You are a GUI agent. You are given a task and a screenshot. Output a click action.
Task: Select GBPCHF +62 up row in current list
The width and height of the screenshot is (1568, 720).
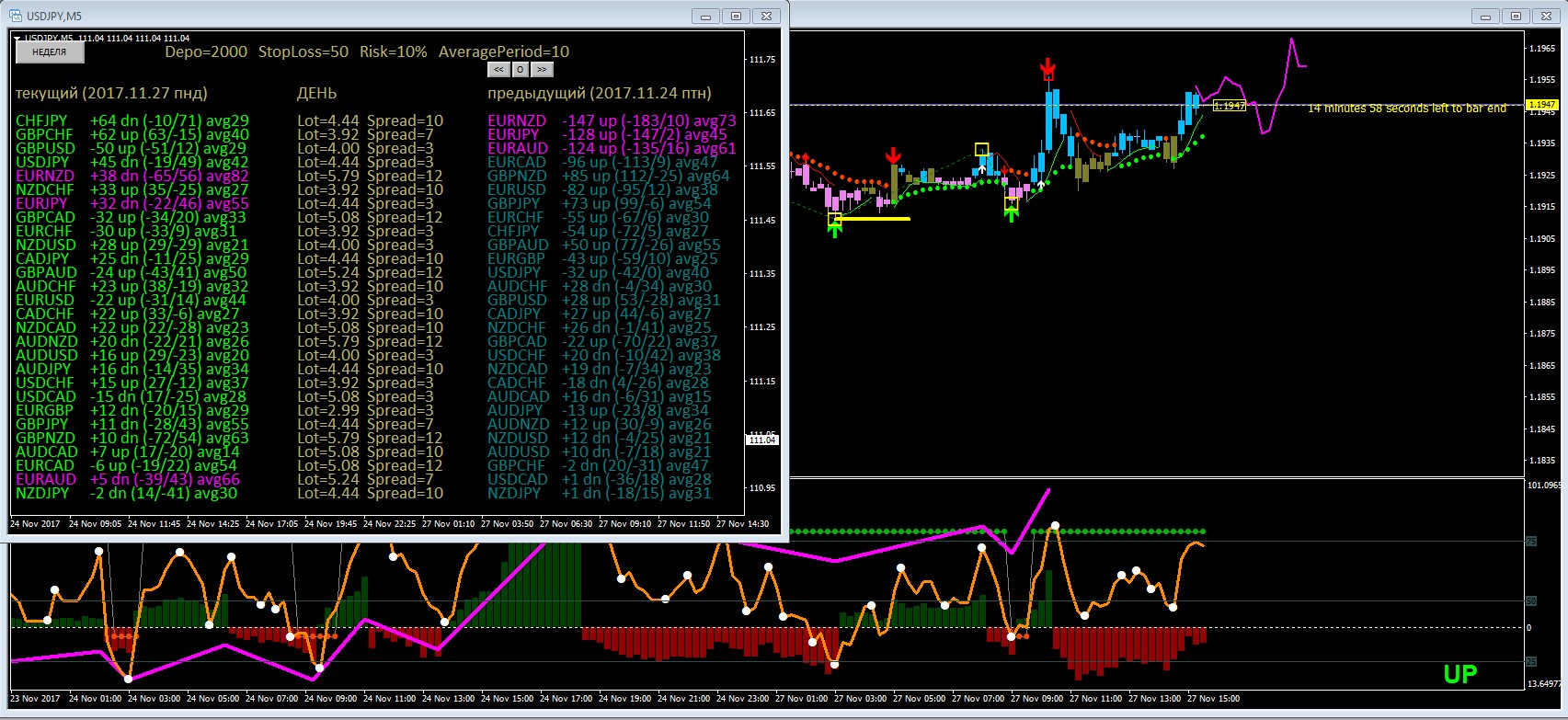coord(132,134)
